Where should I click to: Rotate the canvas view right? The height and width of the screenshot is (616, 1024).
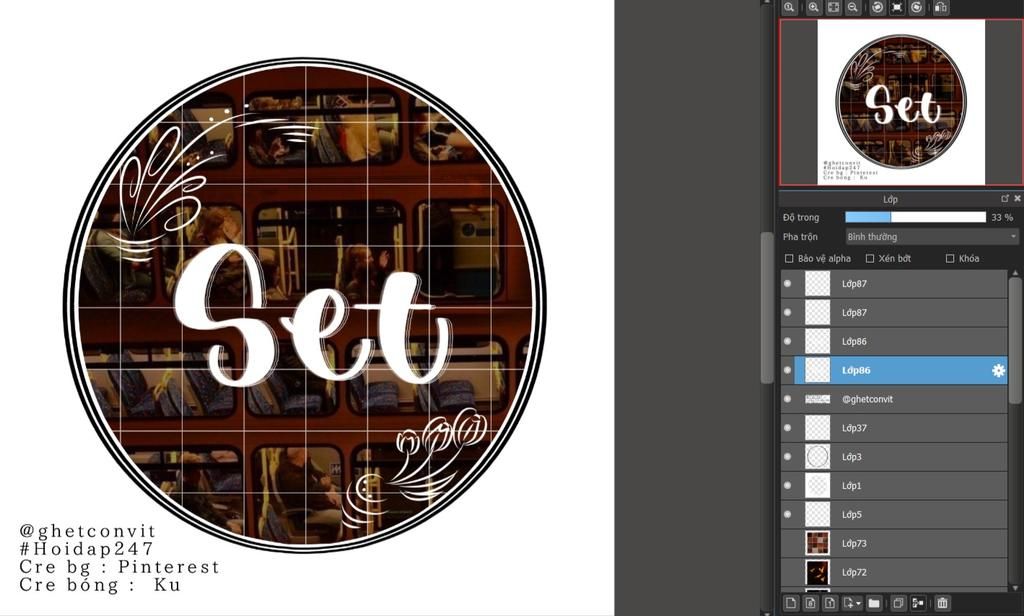(x=916, y=7)
